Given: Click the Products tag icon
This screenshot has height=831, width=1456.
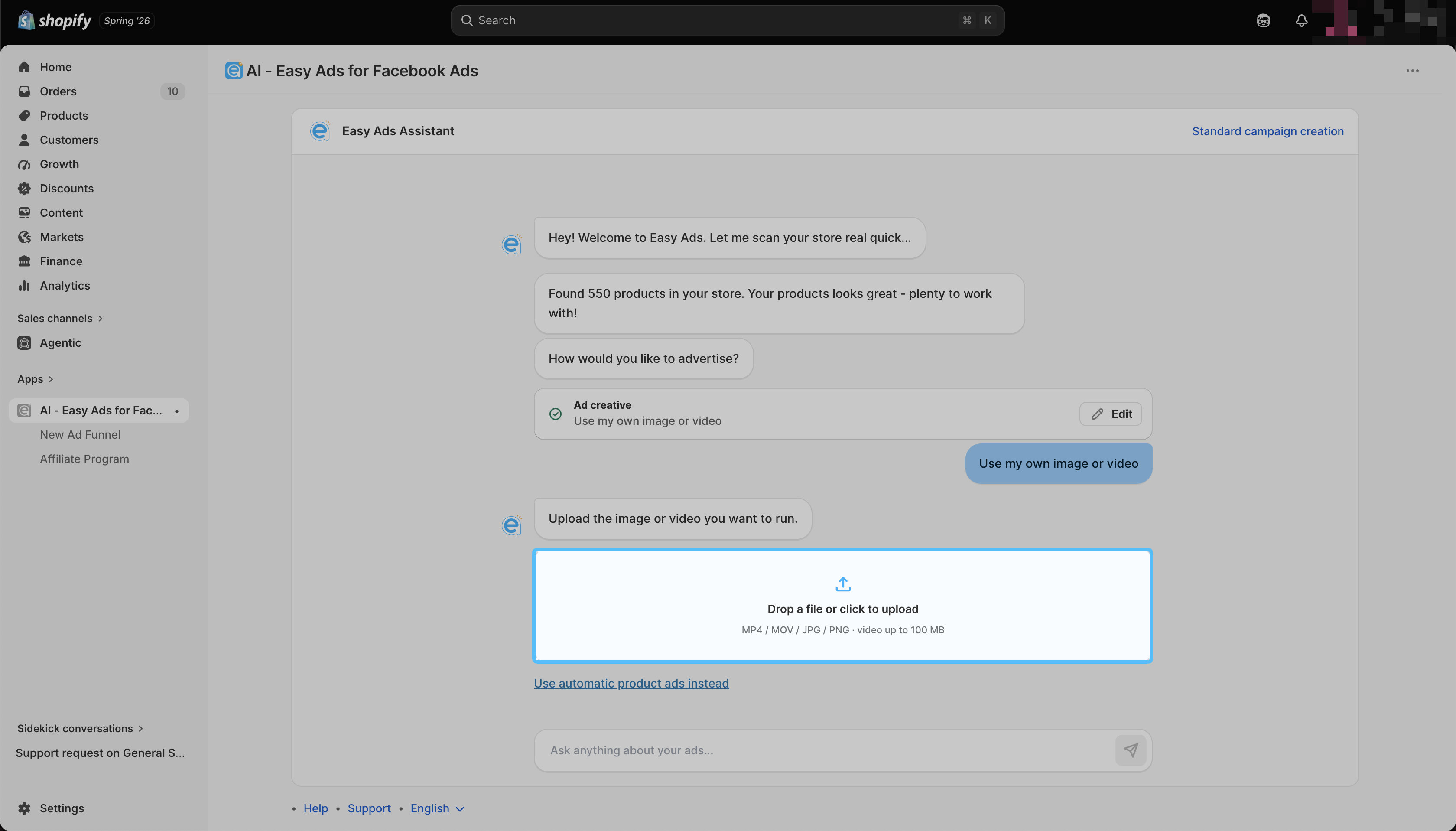Looking at the screenshot, I should (x=24, y=116).
